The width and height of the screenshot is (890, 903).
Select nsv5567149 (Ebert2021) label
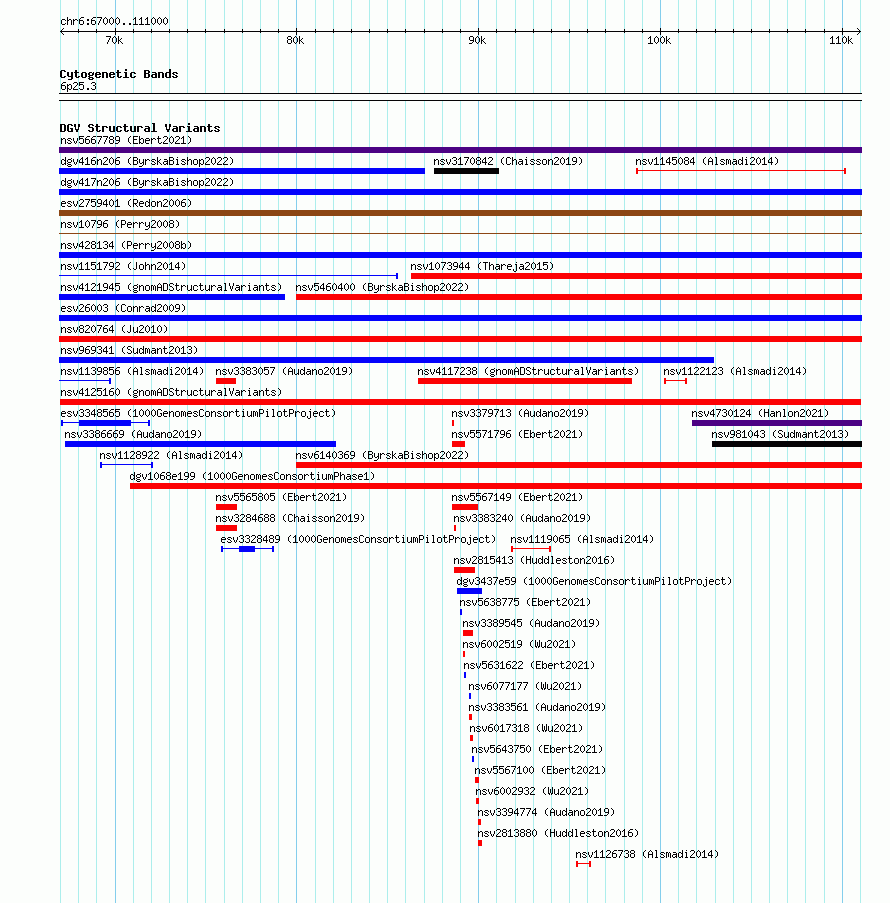[x=517, y=498]
